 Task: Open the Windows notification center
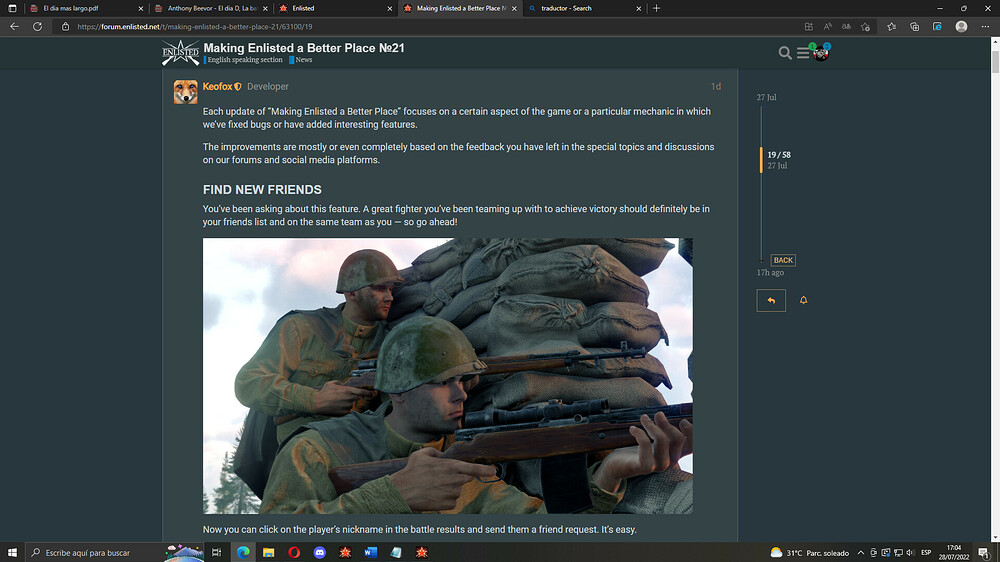(984, 552)
